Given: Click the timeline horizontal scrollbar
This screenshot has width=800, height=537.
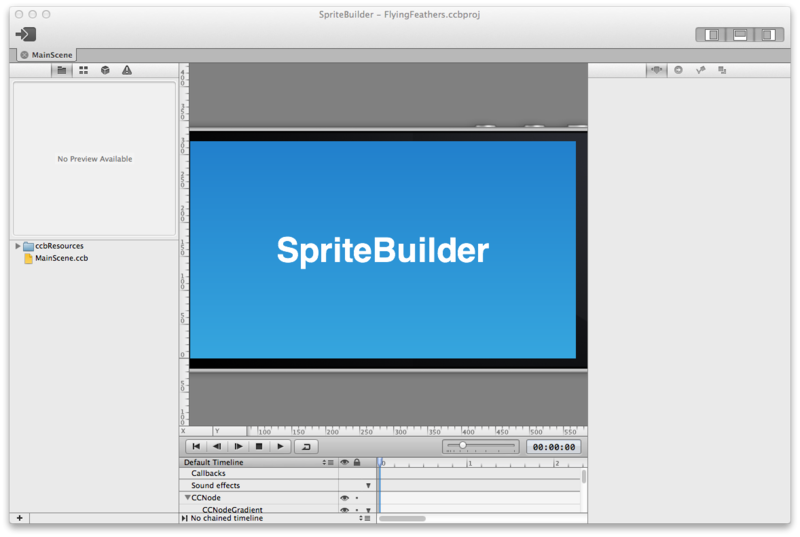Looking at the screenshot, I should pos(402,519).
